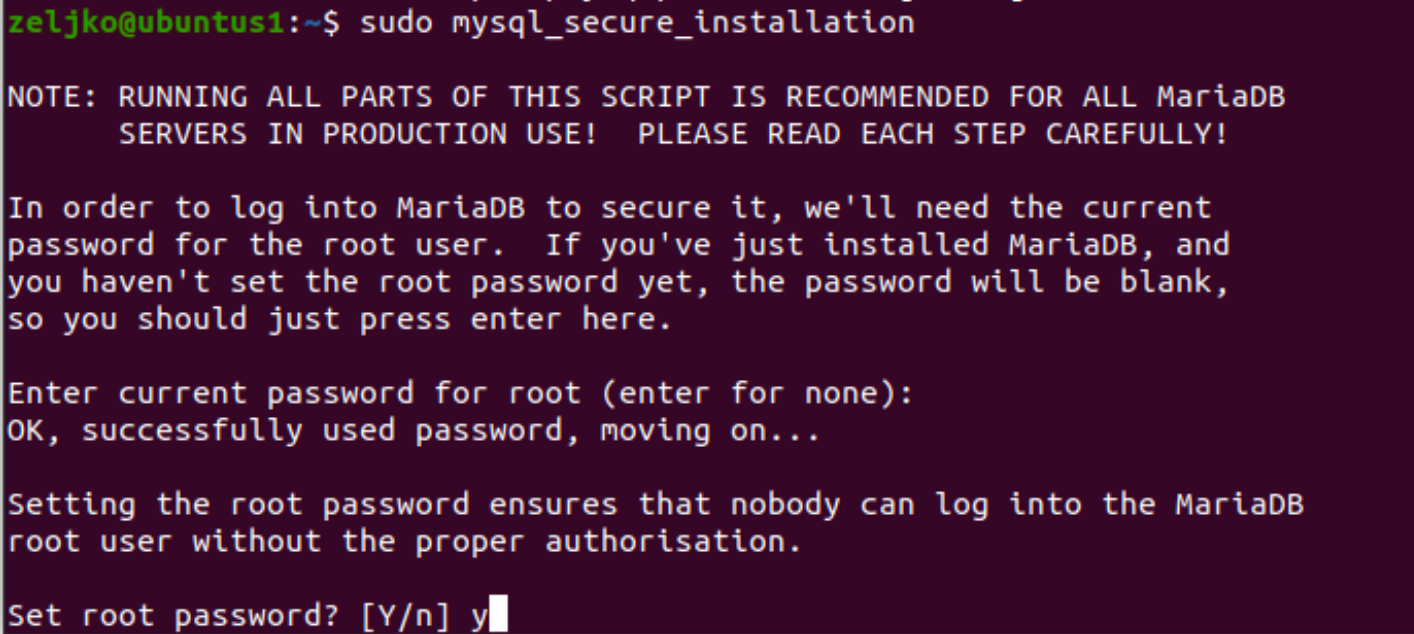This screenshot has height=634, width=1414.
Task: Click the [Y/n] option text
Action: 406,616
